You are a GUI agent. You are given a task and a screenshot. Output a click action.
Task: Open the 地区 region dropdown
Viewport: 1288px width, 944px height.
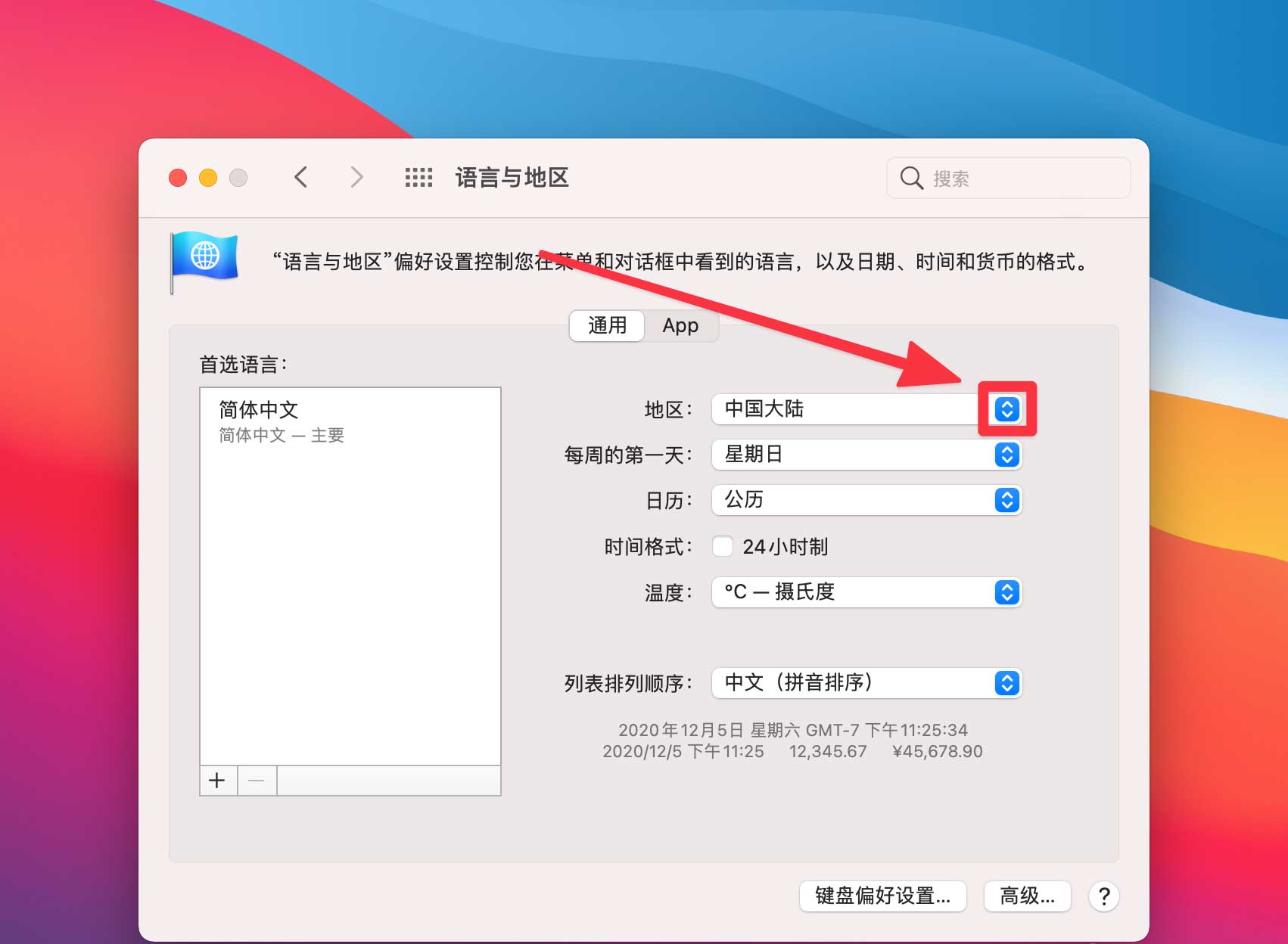pos(1006,409)
